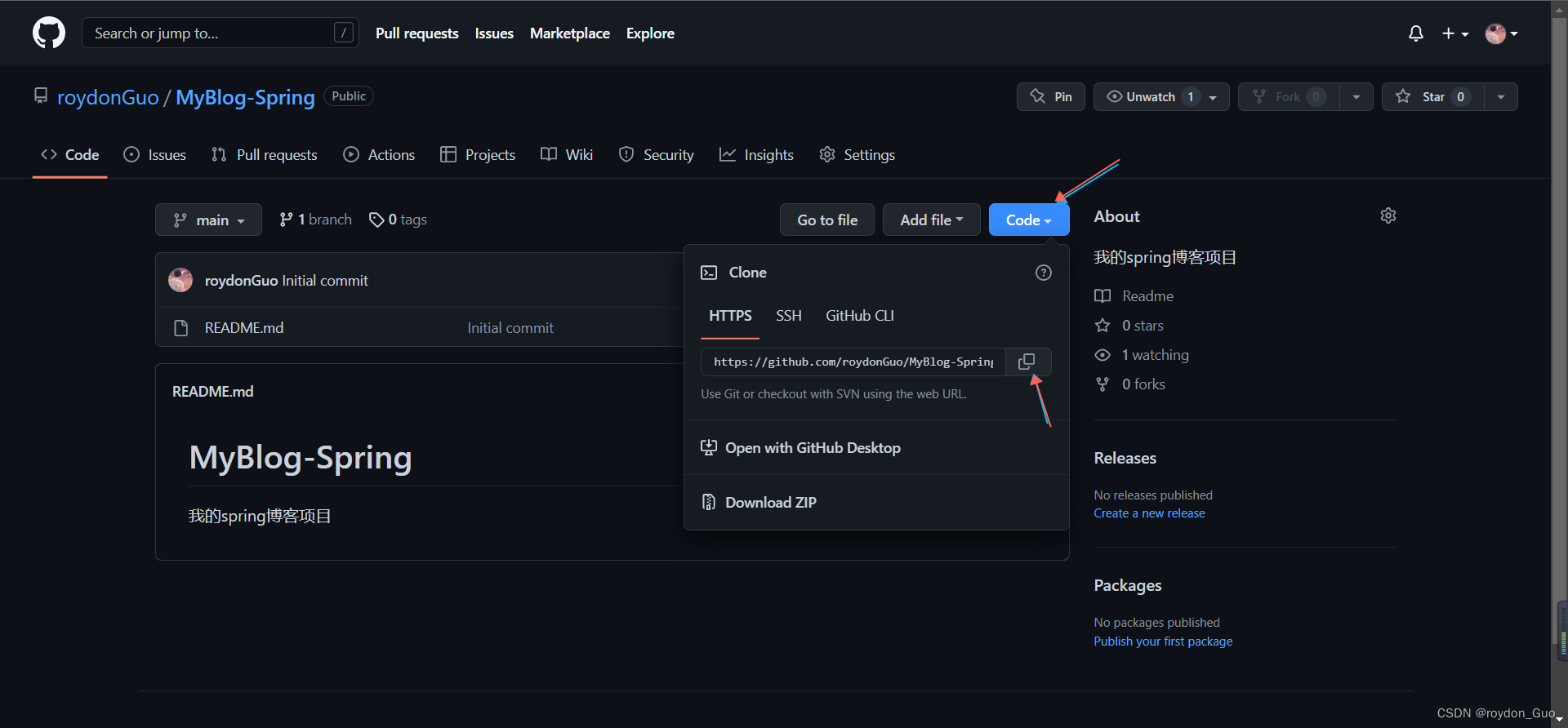Select the SSH clone tab
The width and height of the screenshot is (1568, 728).
(789, 316)
